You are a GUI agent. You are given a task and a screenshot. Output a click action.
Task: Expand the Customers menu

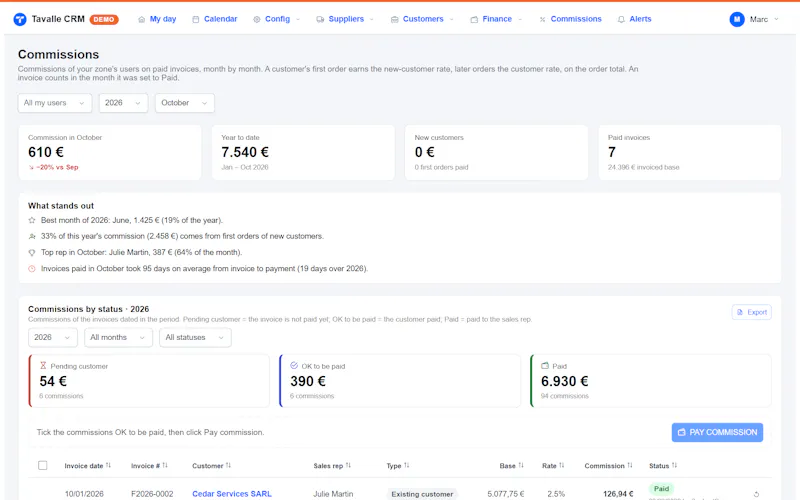(422, 19)
